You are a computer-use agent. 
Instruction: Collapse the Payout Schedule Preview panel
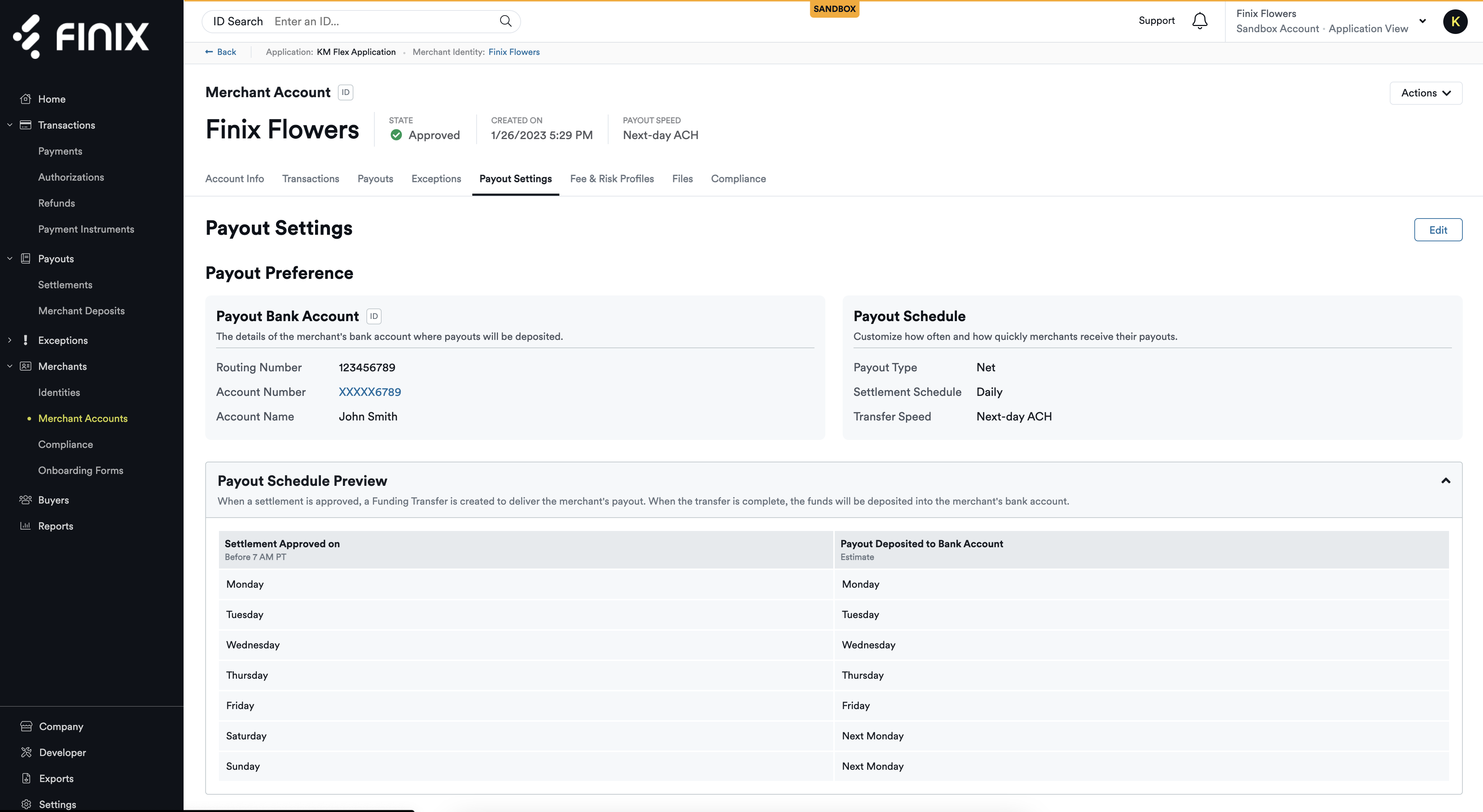[1445, 480]
